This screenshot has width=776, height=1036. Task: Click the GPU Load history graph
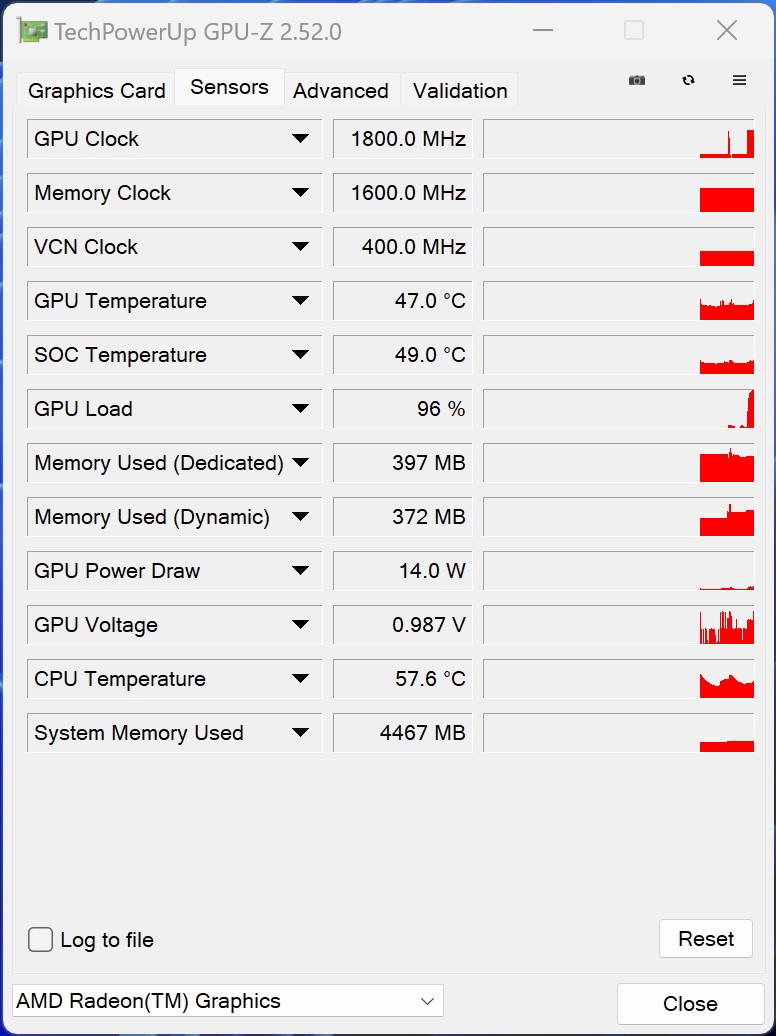click(618, 409)
